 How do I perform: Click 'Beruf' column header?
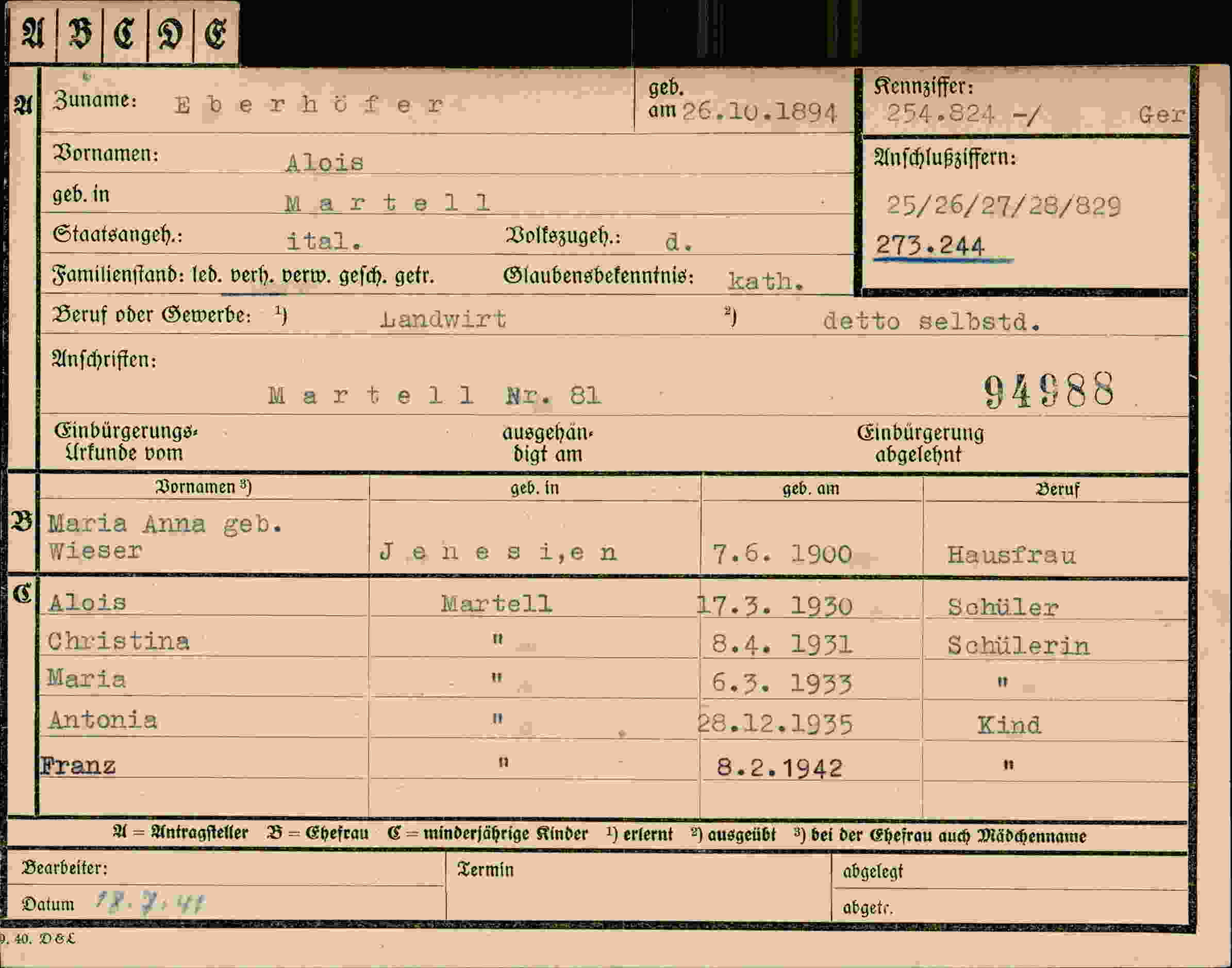coord(1057,489)
